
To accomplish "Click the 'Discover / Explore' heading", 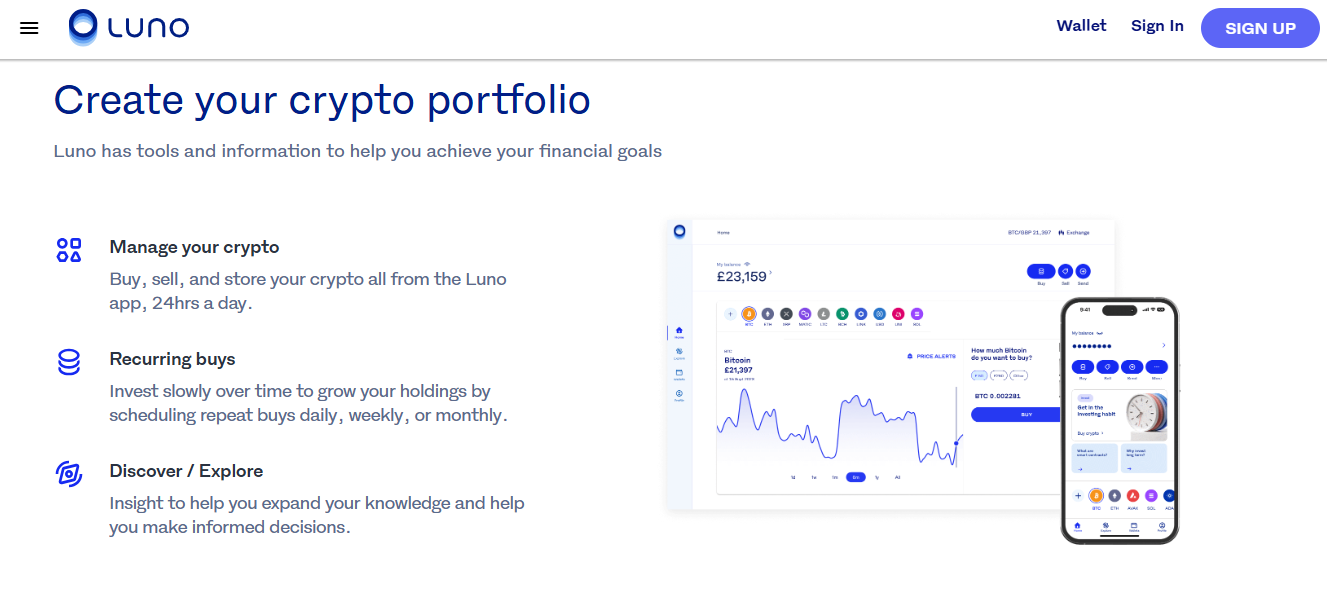I will (186, 471).
